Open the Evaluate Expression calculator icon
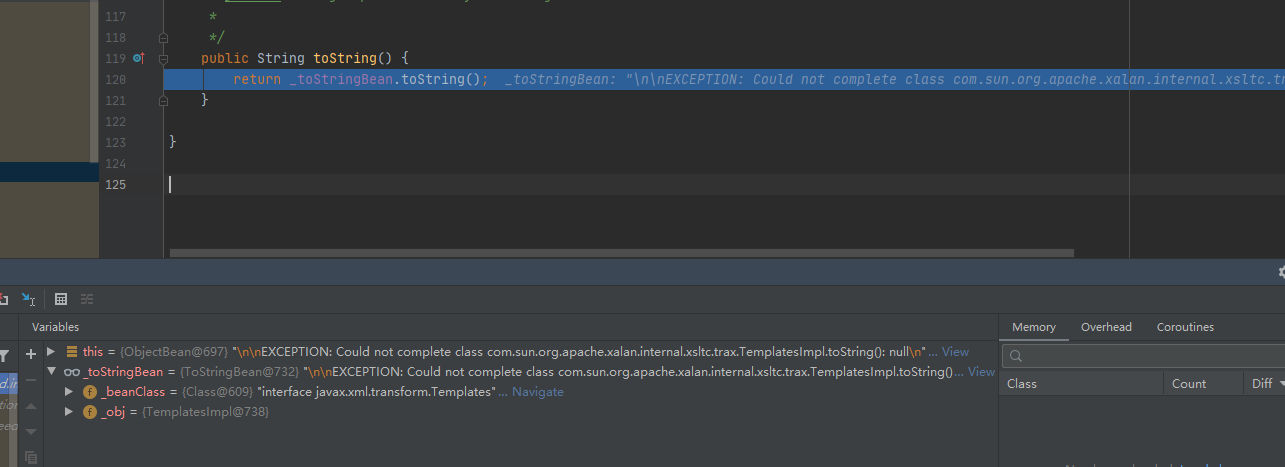The image size is (1285, 467). [x=61, y=299]
